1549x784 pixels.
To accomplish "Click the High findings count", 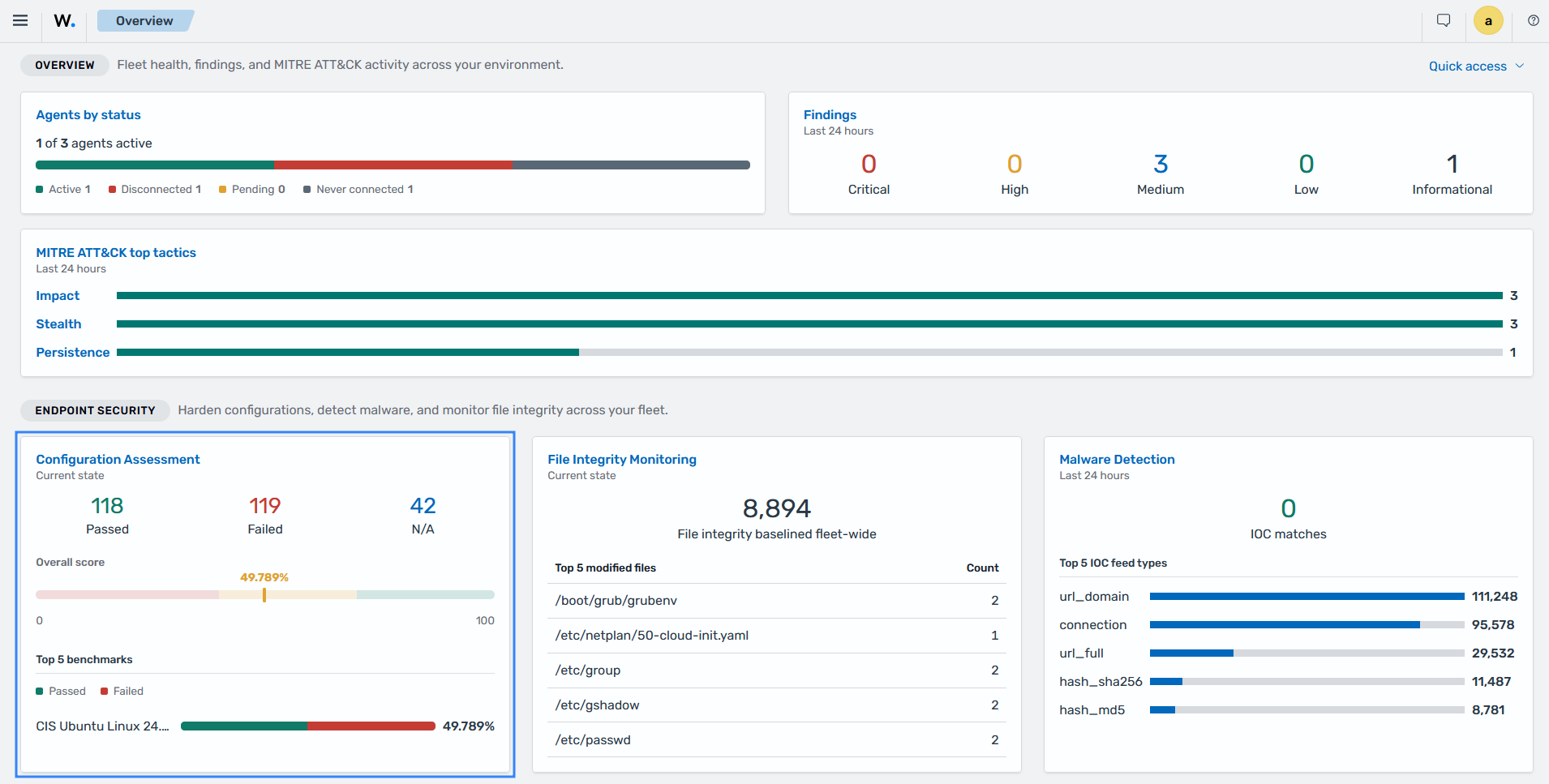I will pyautogui.click(x=1015, y=165).
